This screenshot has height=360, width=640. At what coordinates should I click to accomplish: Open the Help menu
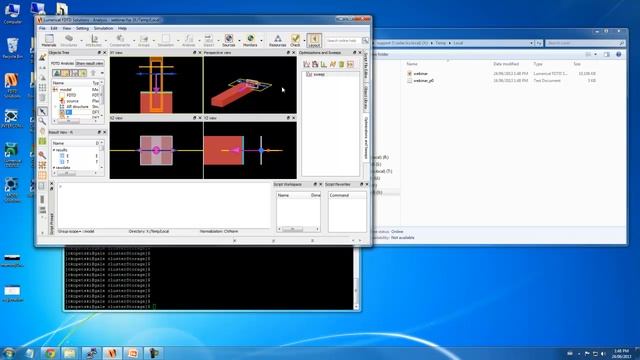pyautogui.click(x=122, y=28)
